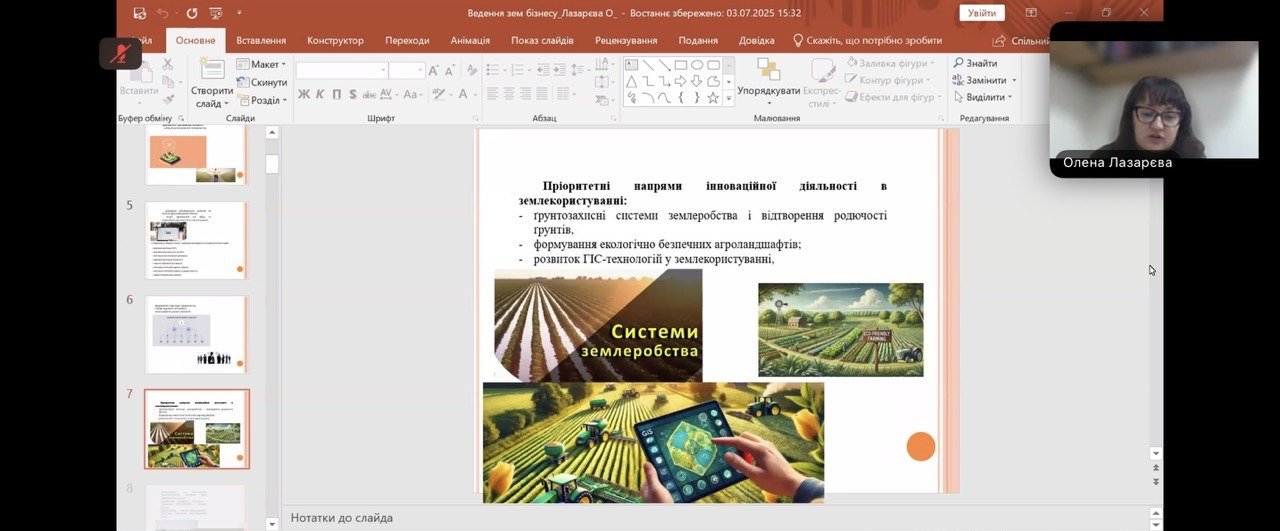This screenshot has height=531, width=1280.
Task: Toggle italic (К) formatting
Action: [319, 95]
